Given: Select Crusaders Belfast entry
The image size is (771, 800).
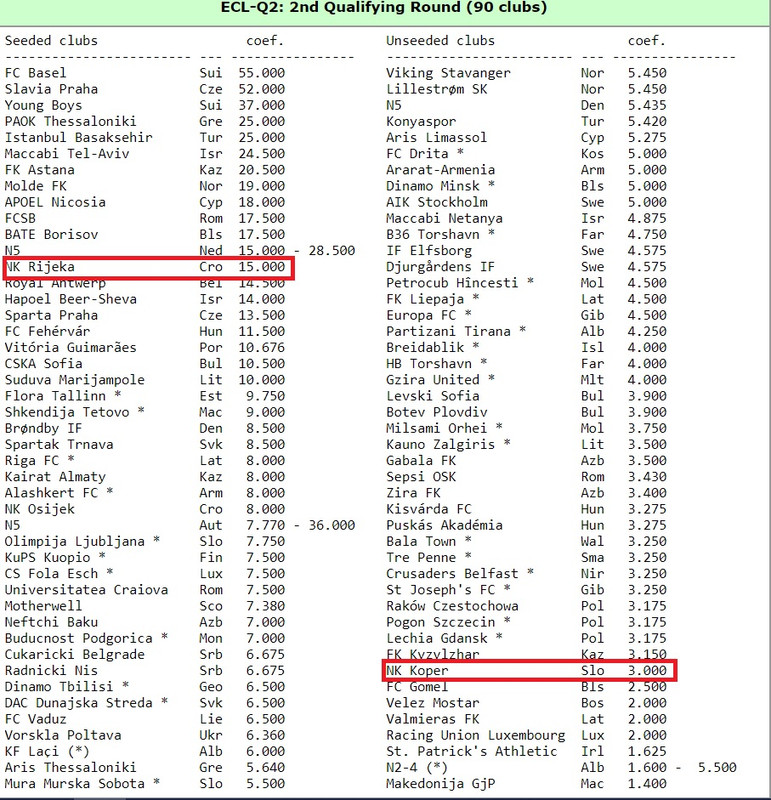Looking at the screenshot, I should click(x=460, y=574).
